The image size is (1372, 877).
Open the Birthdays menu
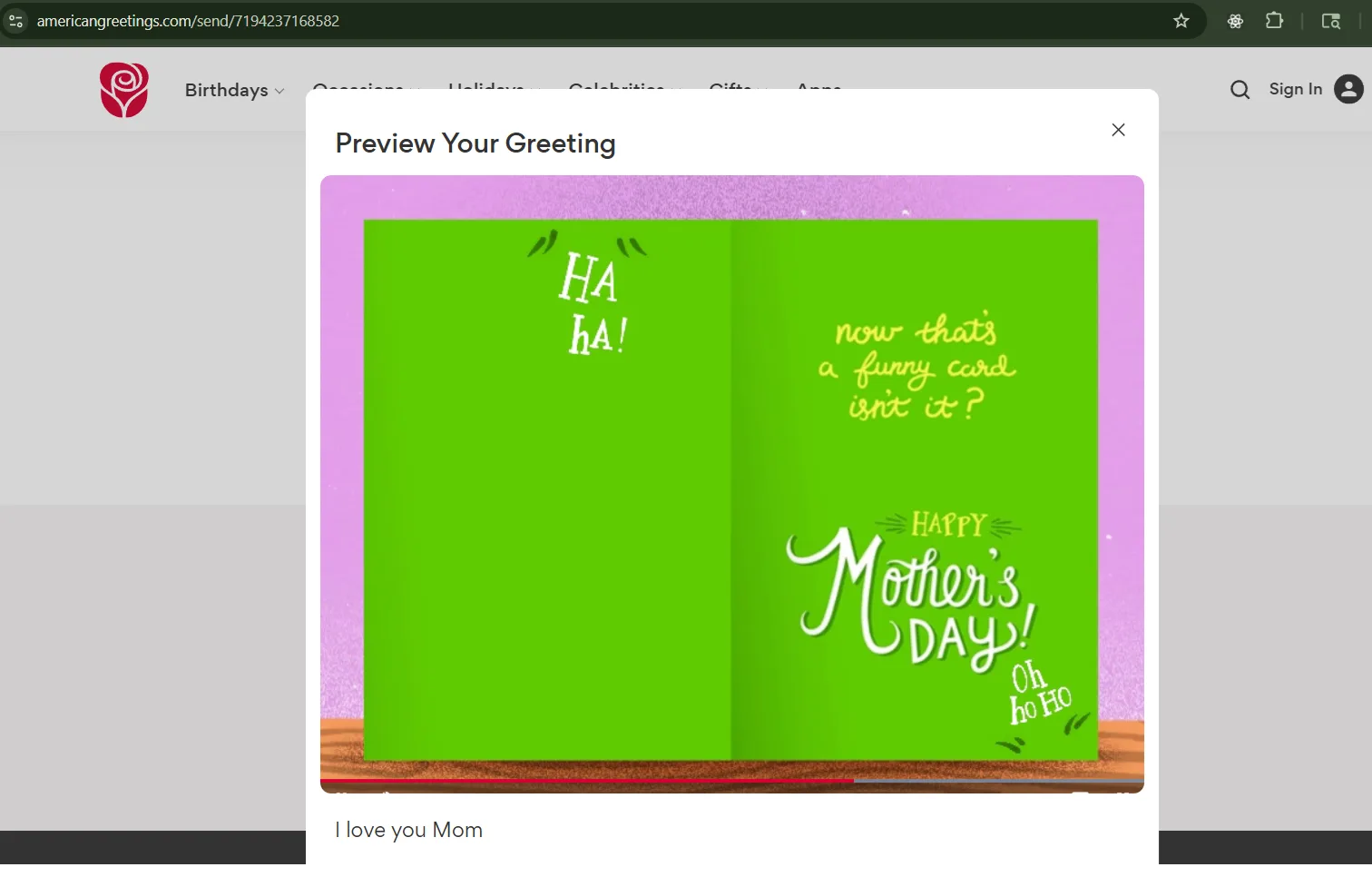tap(235, 90)
